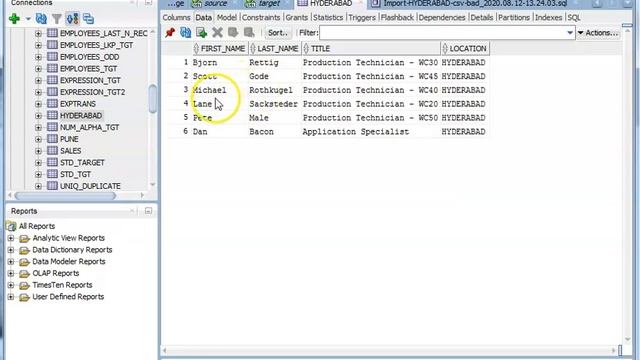Viewport: 640px width, 360px height.
Task: Insert a new row into the data grid
Action: [201, 33]
